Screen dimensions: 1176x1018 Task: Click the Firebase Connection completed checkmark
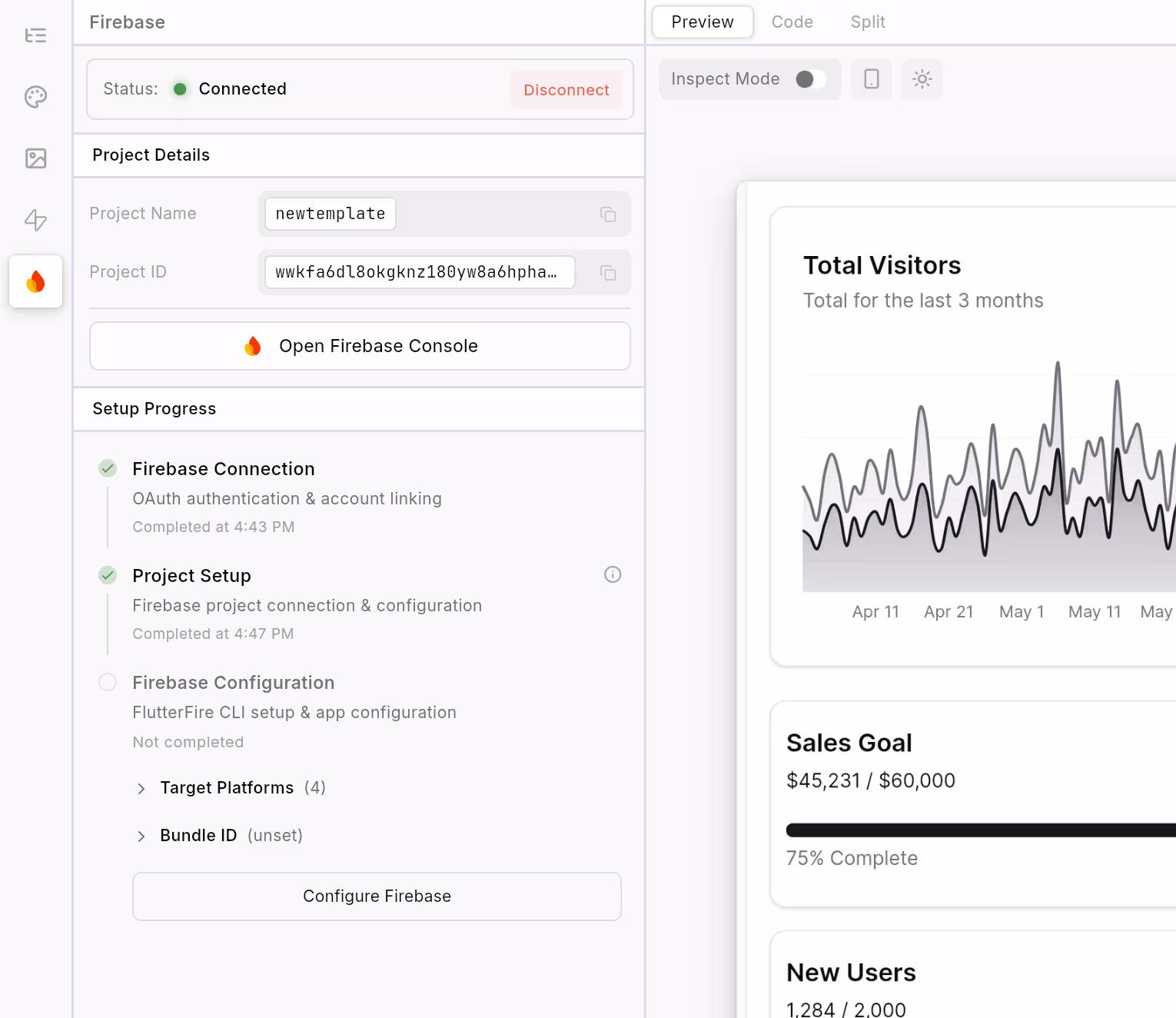108,468
